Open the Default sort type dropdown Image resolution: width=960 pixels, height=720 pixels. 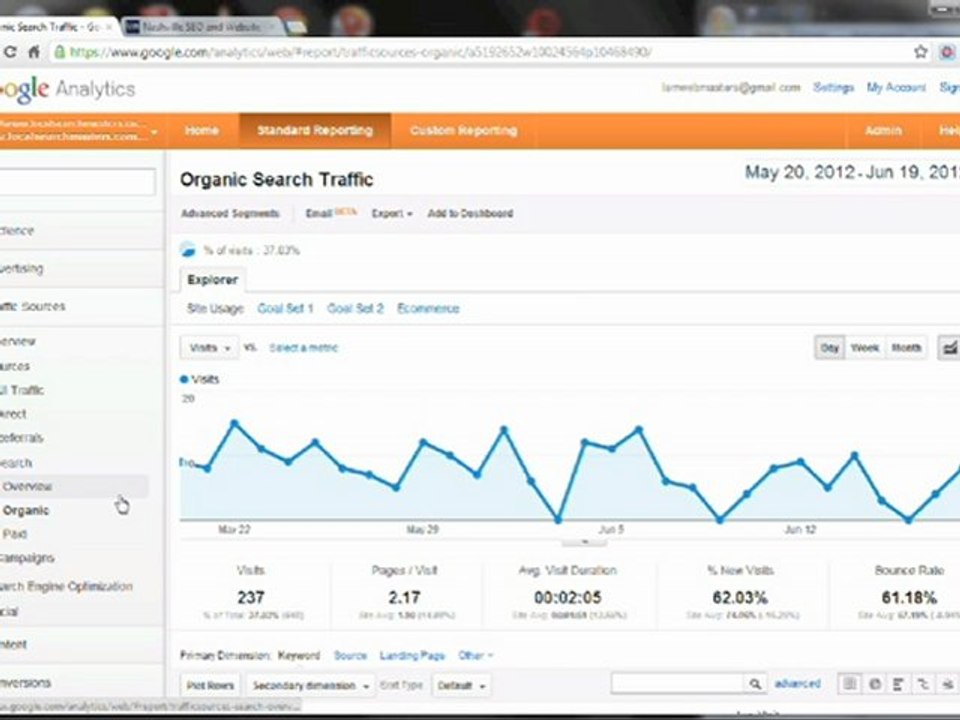coord(461,686)
